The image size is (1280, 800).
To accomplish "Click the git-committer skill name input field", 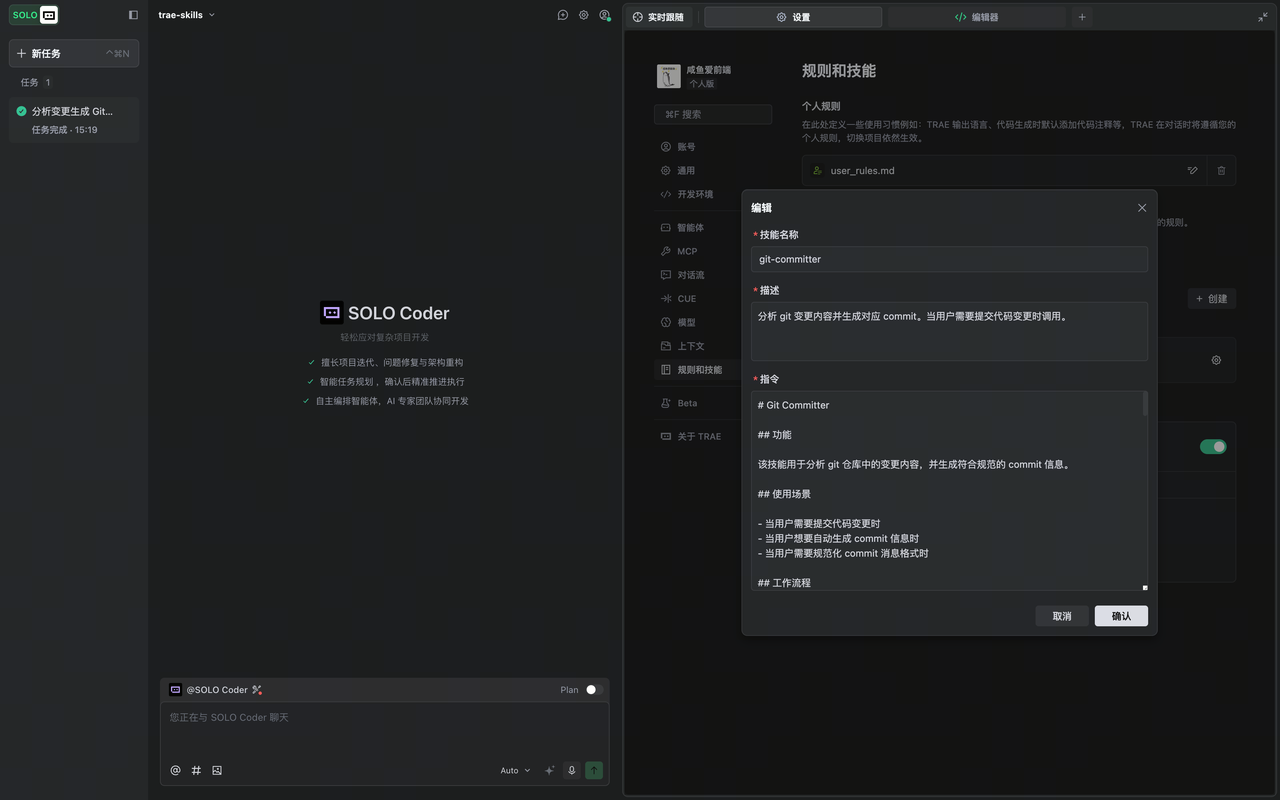I will [x=948, y=259].
